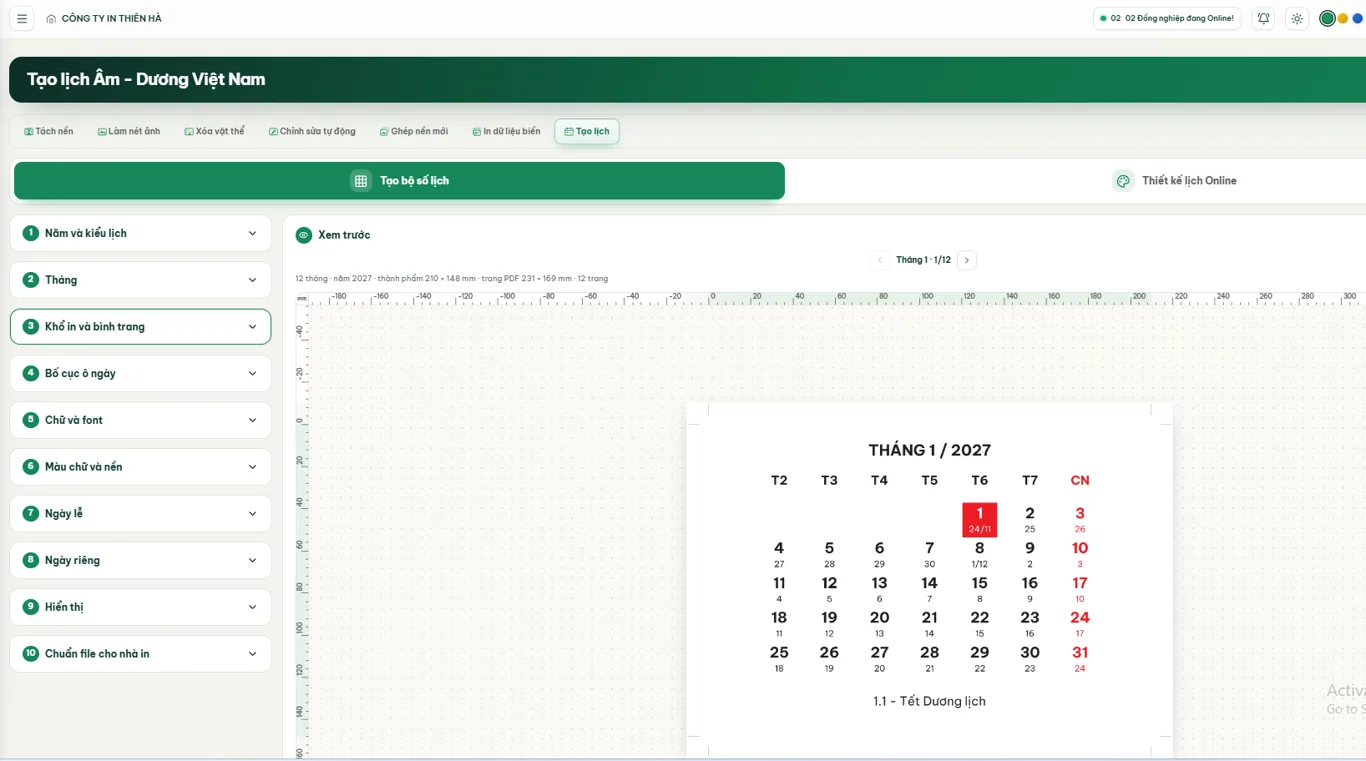Toggle the light/dark theme sun icon
The image size is (1366, 761).
coord(1297,18)
